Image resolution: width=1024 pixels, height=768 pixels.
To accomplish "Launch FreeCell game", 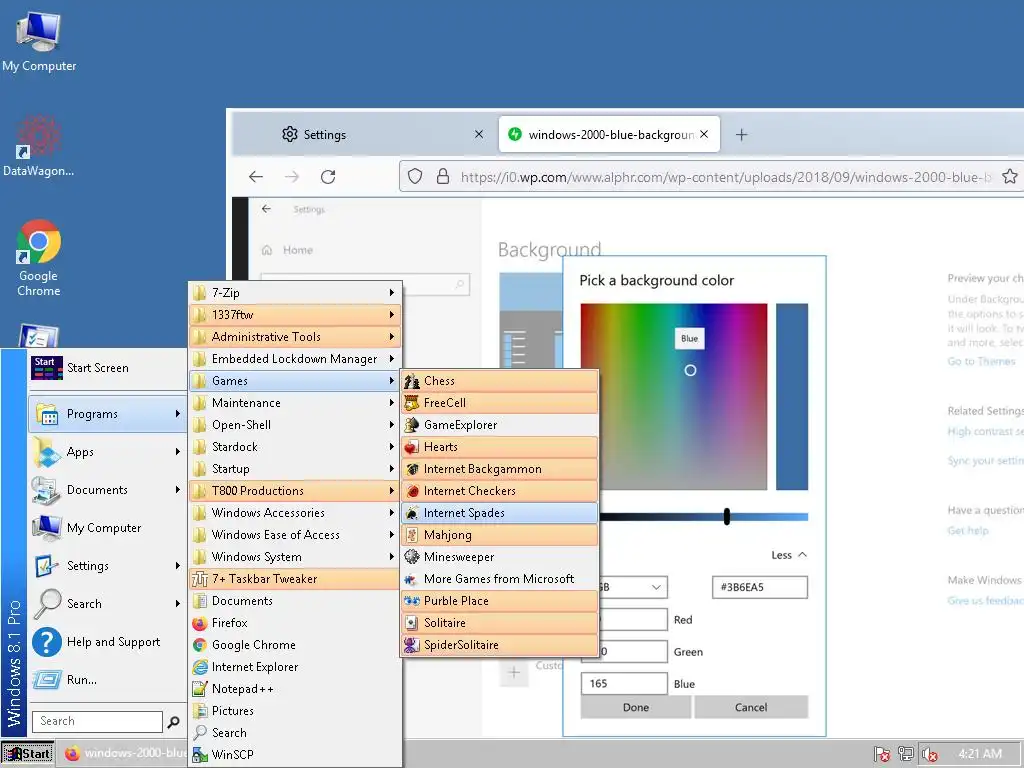I will (x=500, y=403).
